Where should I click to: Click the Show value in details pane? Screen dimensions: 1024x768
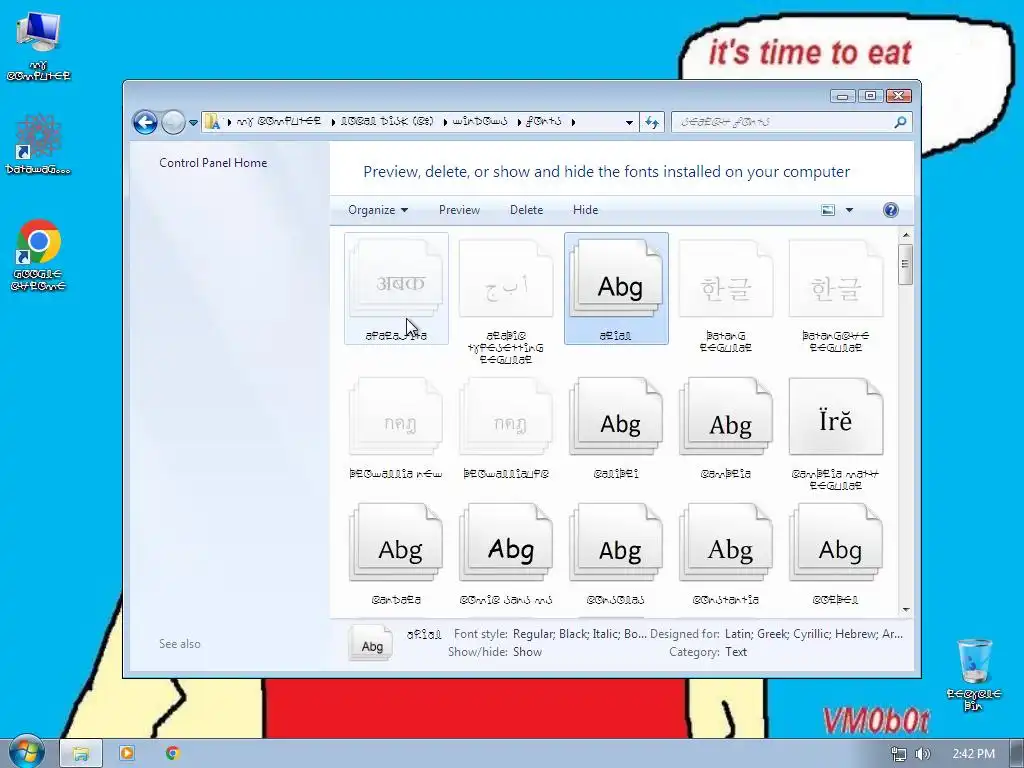coord(528,652)
